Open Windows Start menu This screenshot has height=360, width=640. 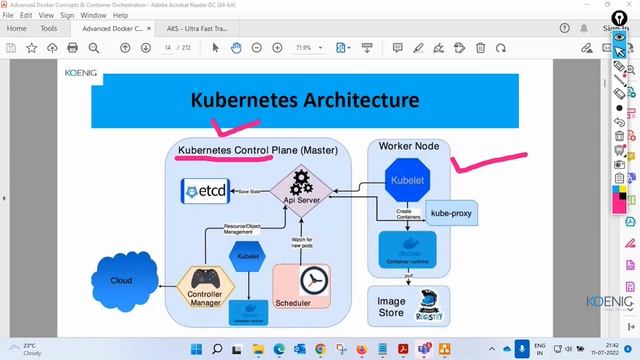click(x=196, y=349)
